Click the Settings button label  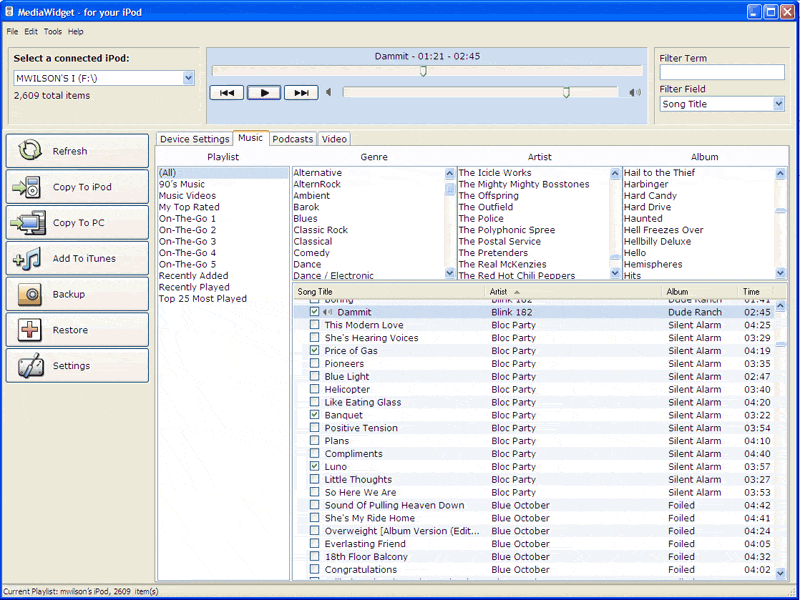[71, 366]
